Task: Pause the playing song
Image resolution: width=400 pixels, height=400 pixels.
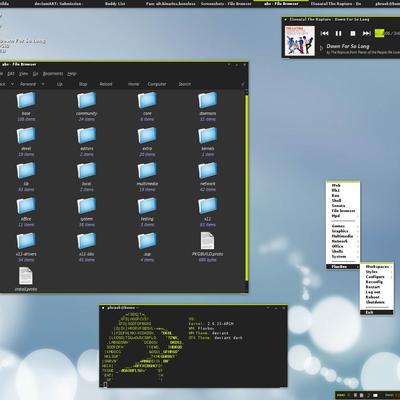Action: 338,33
